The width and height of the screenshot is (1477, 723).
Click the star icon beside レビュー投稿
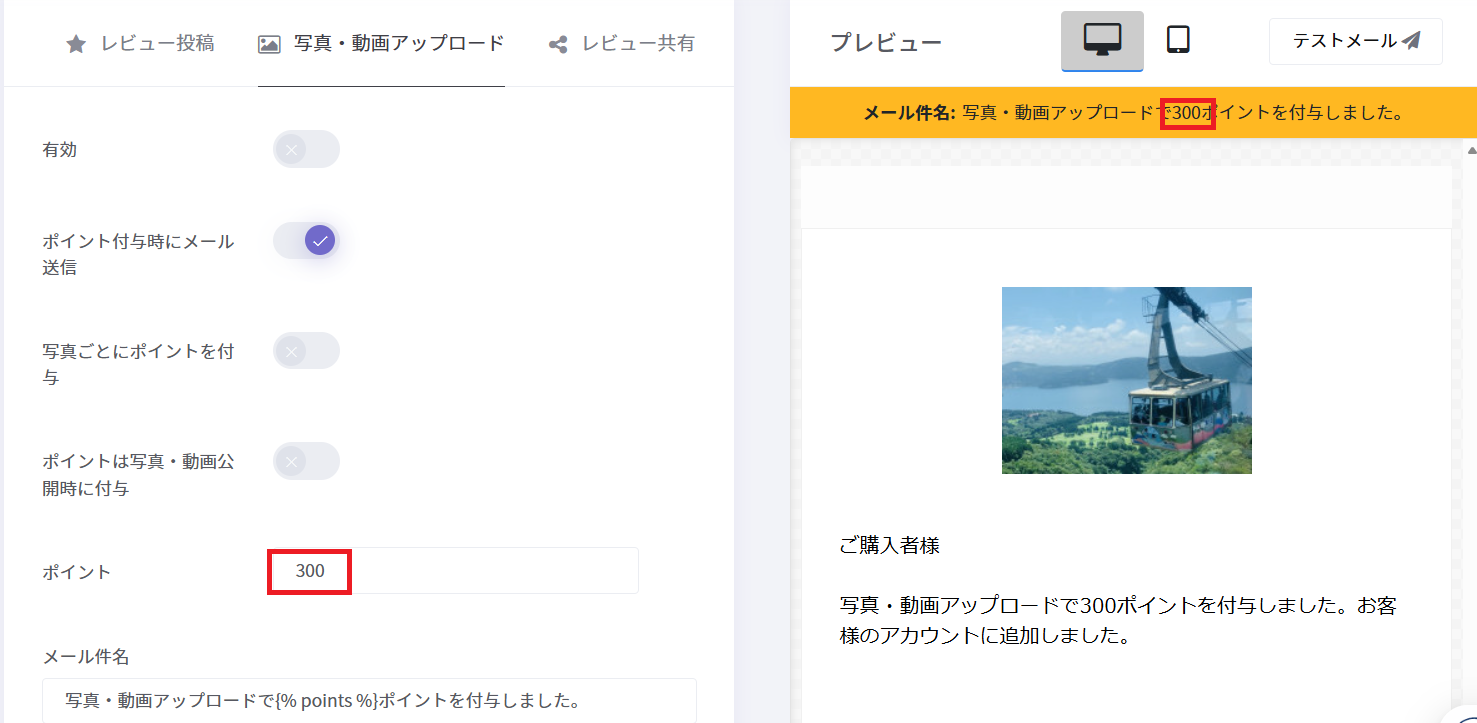click(76, 44)
